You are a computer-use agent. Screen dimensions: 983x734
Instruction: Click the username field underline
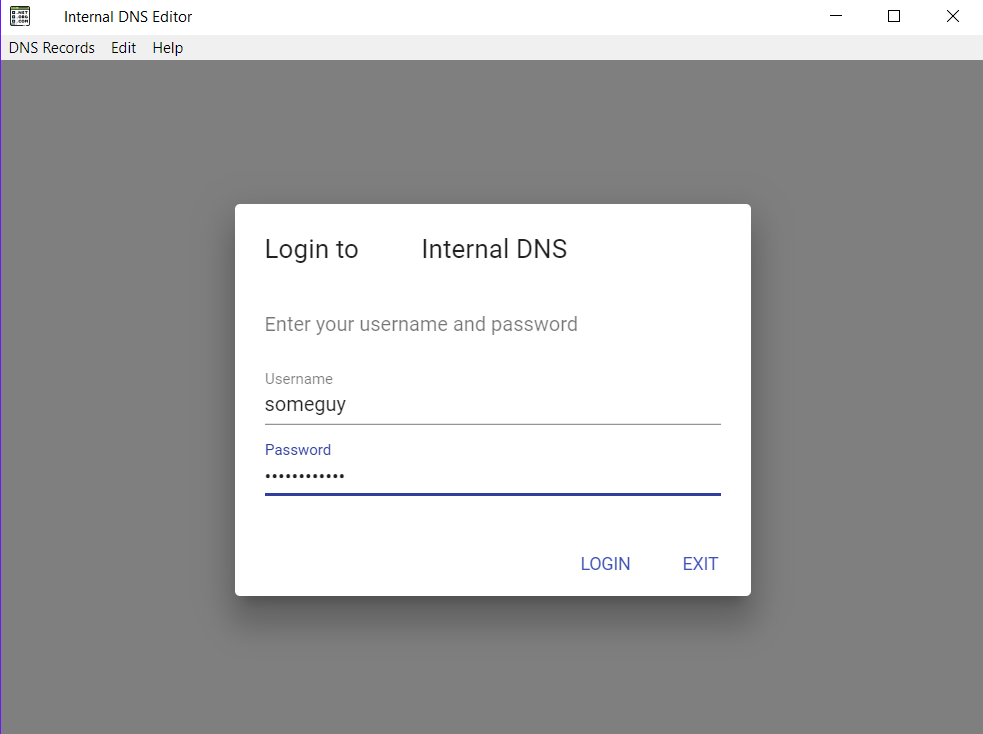click(492, 423)
